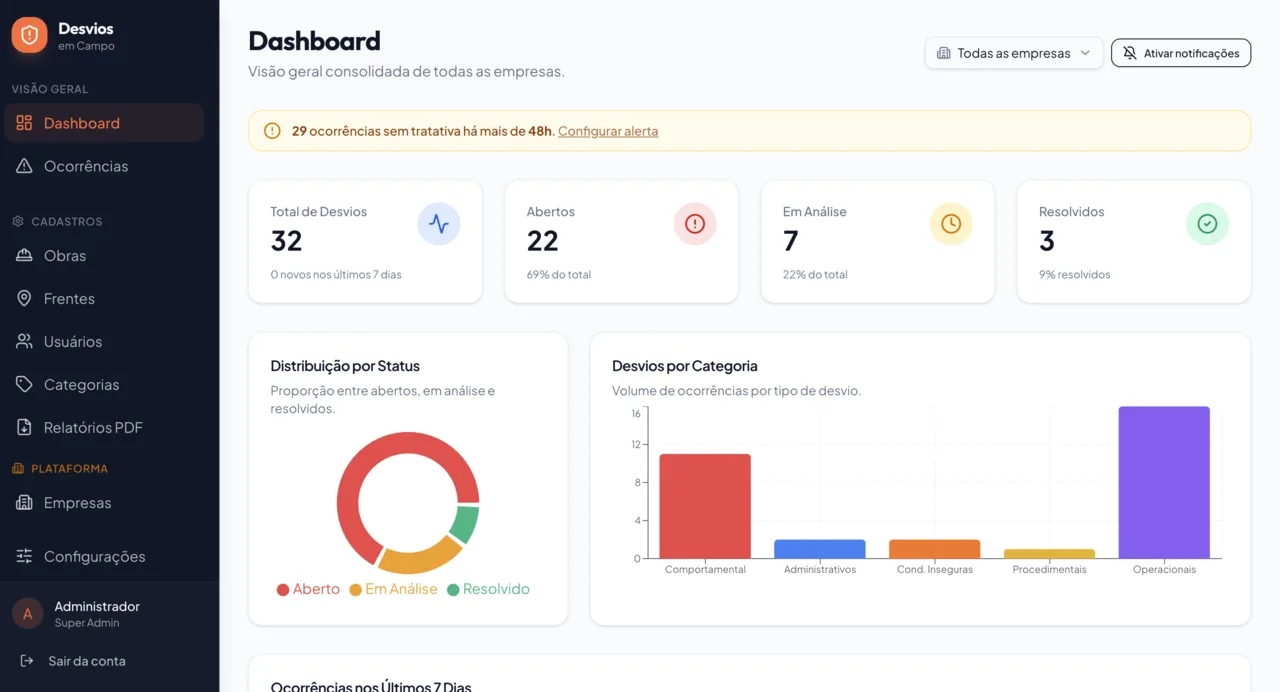Toggle the Aberto legend entry
The image size is (1280, 692).
308,589
